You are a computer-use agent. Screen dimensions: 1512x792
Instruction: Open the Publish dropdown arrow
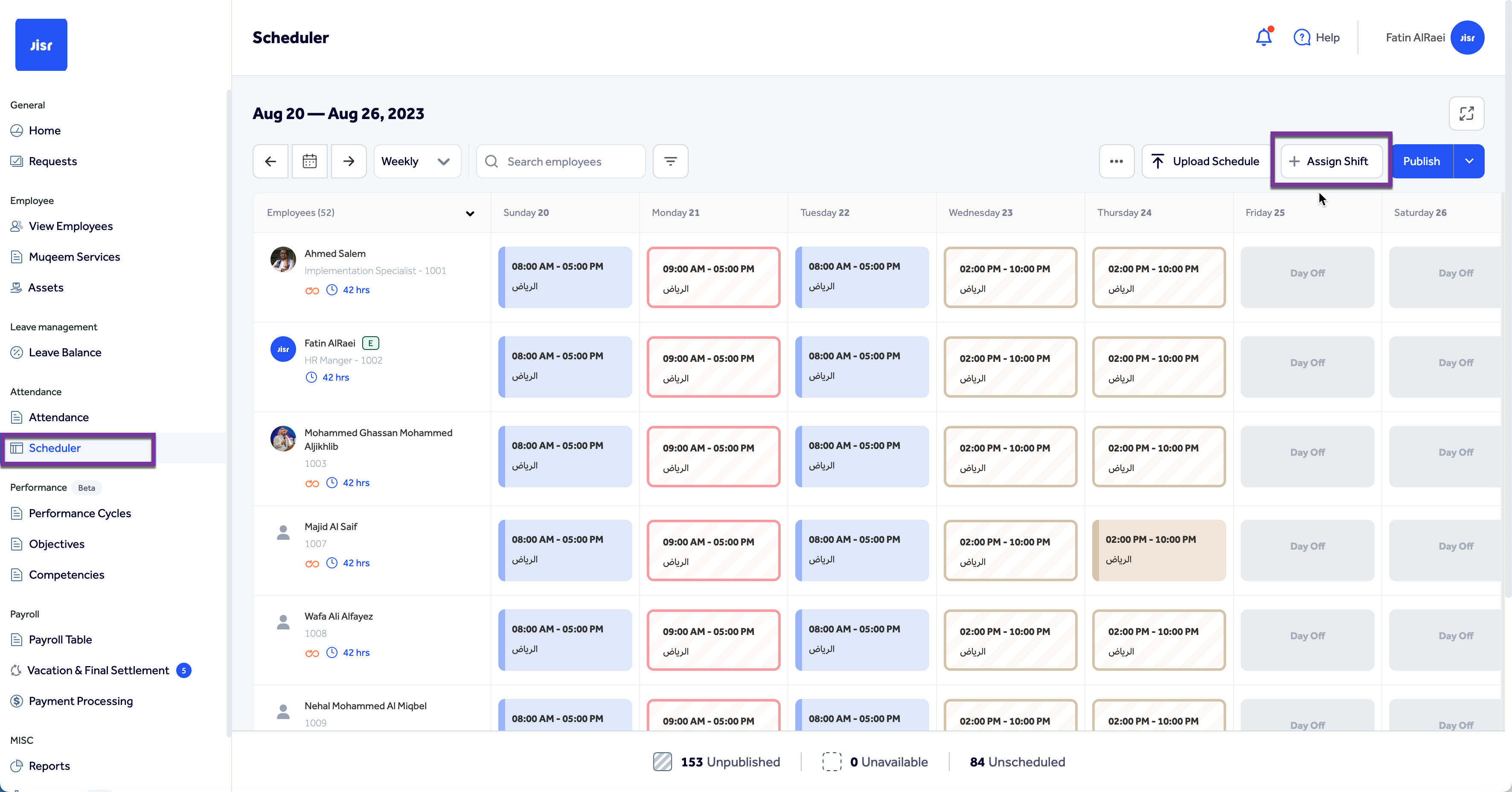[x=1470, y=161]
